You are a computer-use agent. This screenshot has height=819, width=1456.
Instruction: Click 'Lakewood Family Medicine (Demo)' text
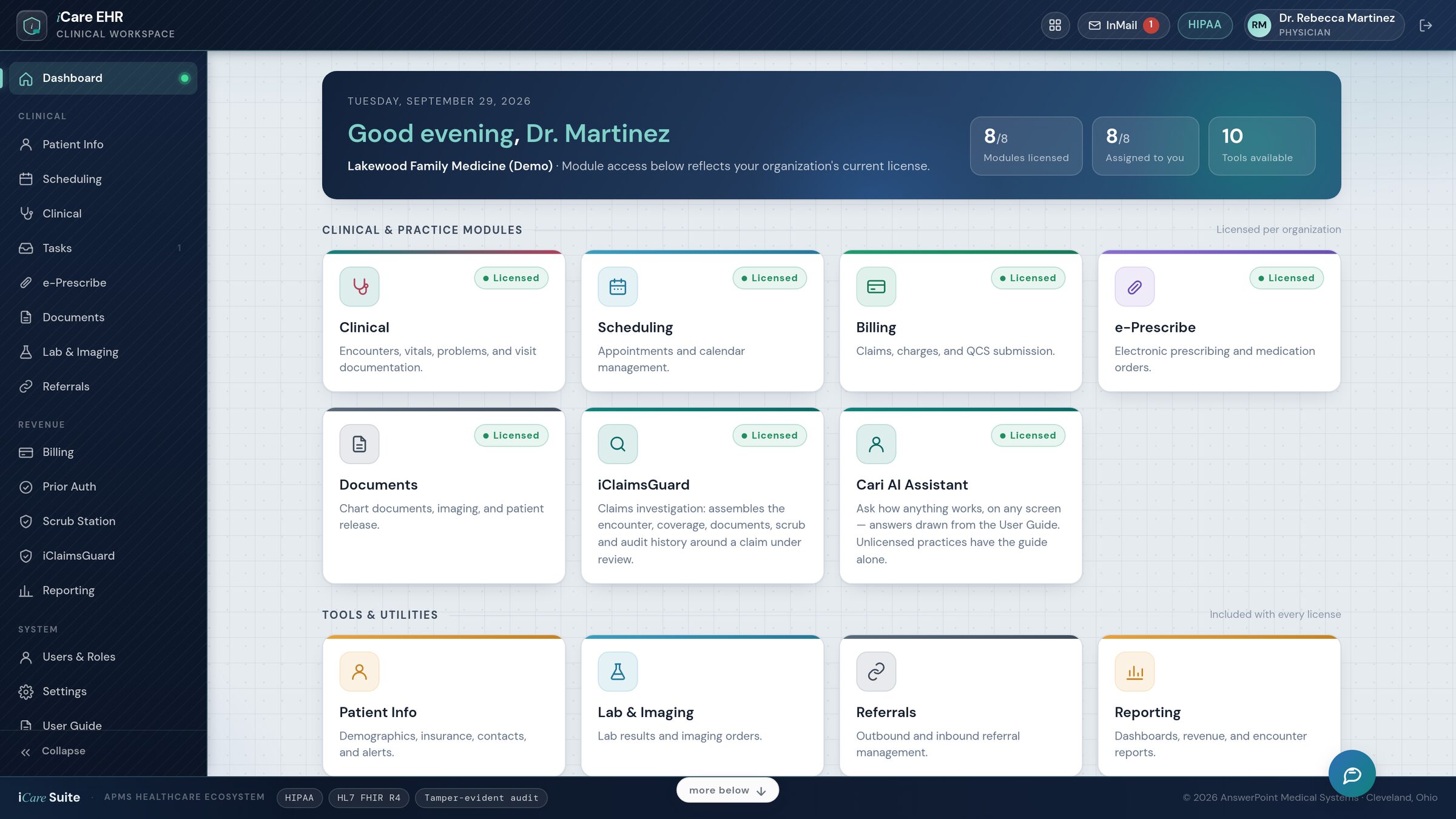[x=450, y=166]
